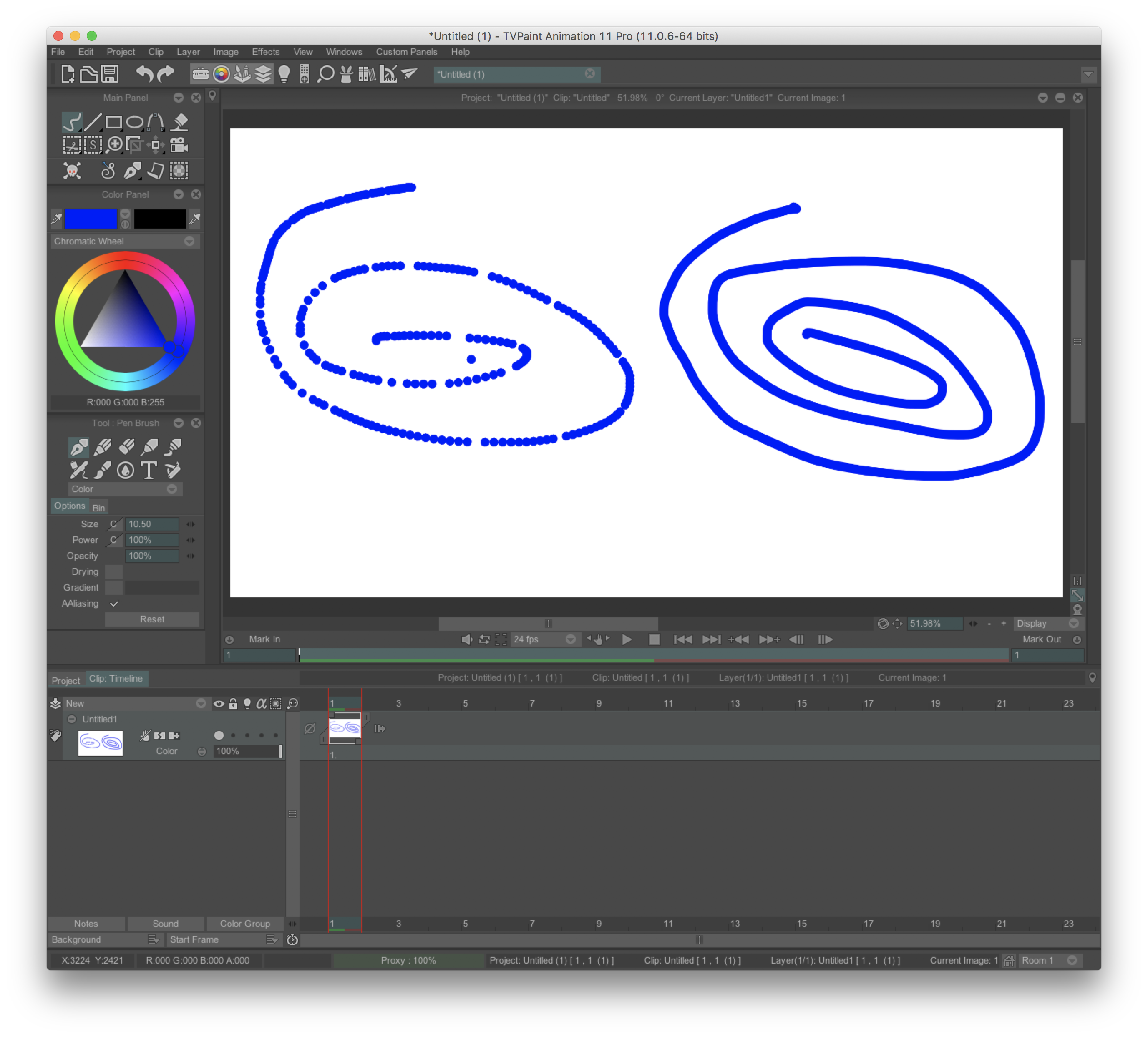The width and height of the screenshot is (1148, 1037).
Task: Switch to the Project tab
Action: pos(66,680)
